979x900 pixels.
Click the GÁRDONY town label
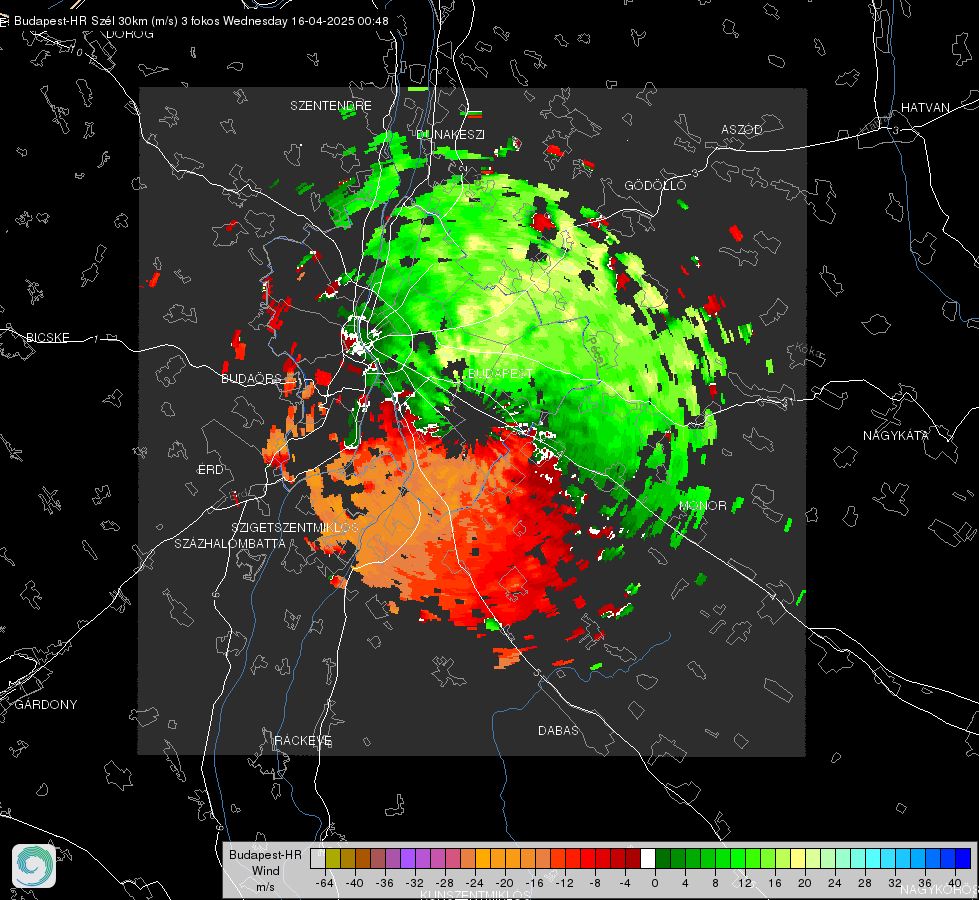(46, 705)
